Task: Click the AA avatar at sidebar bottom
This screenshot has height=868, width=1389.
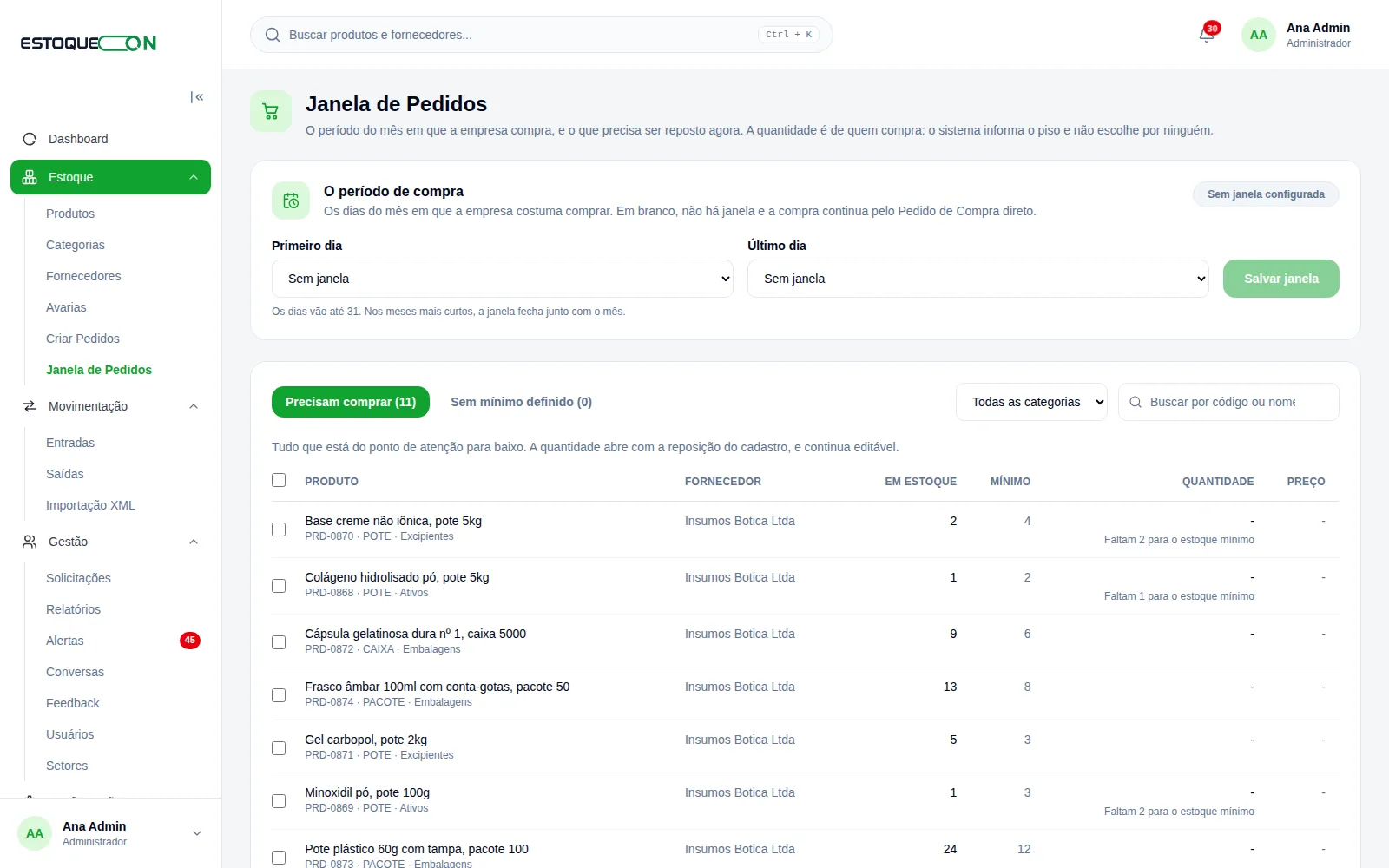Action: coord(35,833)
